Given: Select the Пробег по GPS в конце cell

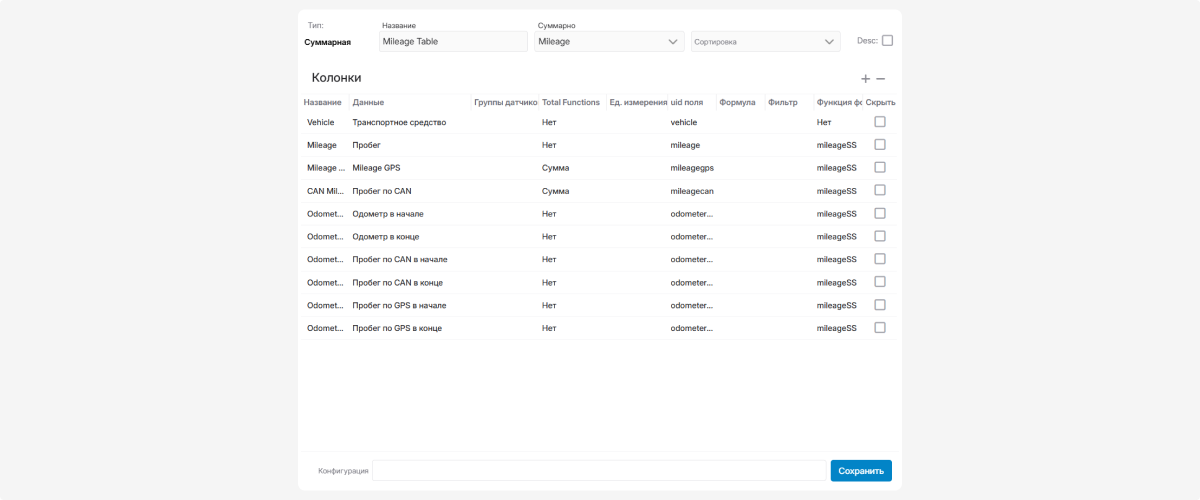Looking at the screenshot, I should (397, 328).
